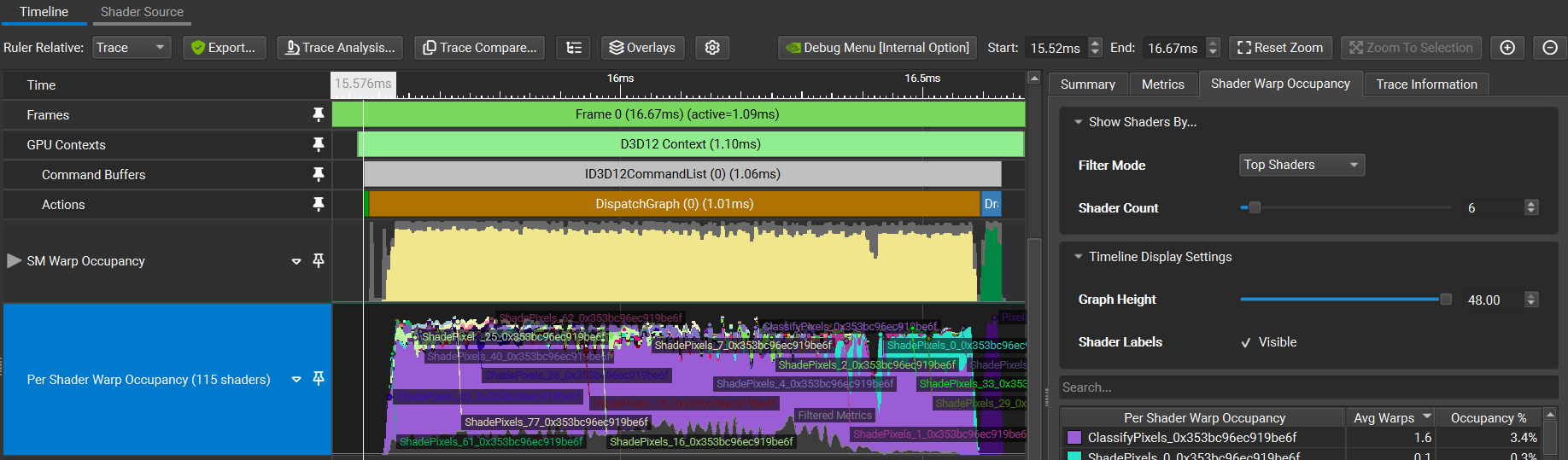Select the ID3D12CommandList bar
The image size is (1568, 460).
coord(682,174)
